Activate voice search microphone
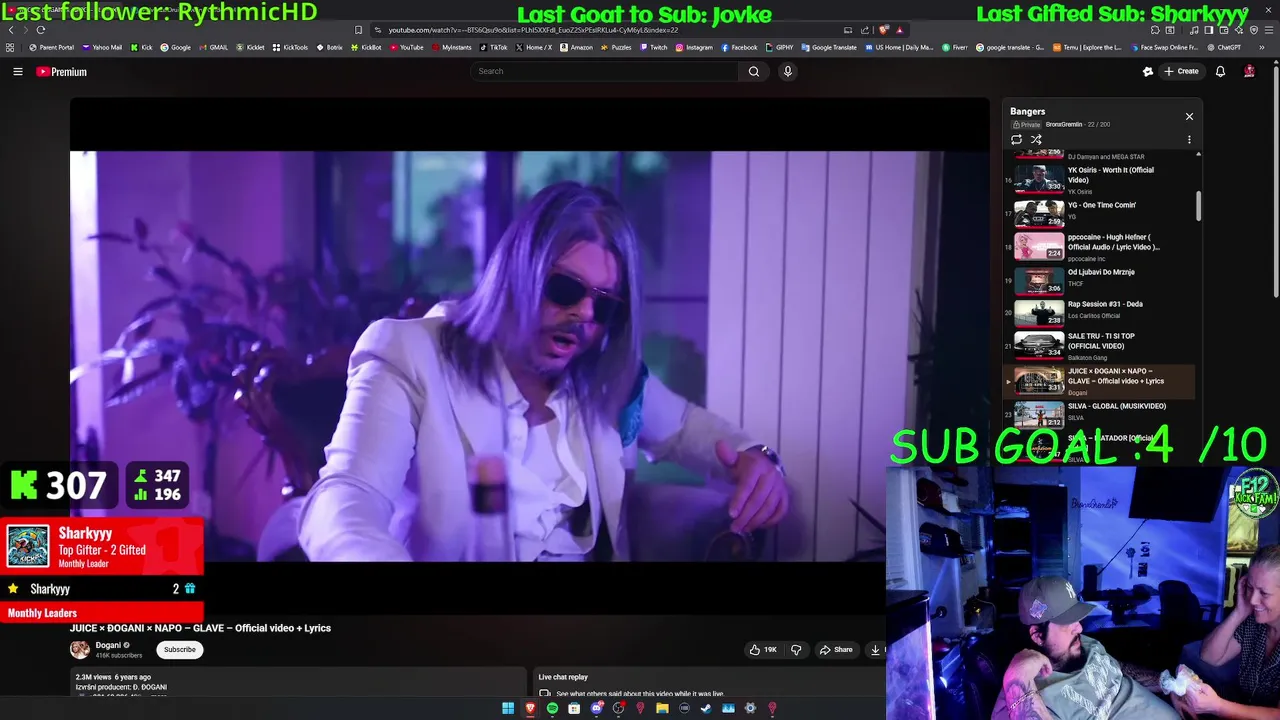The height and width of the screenshot is (720, 1280). [x=788, y=71]
